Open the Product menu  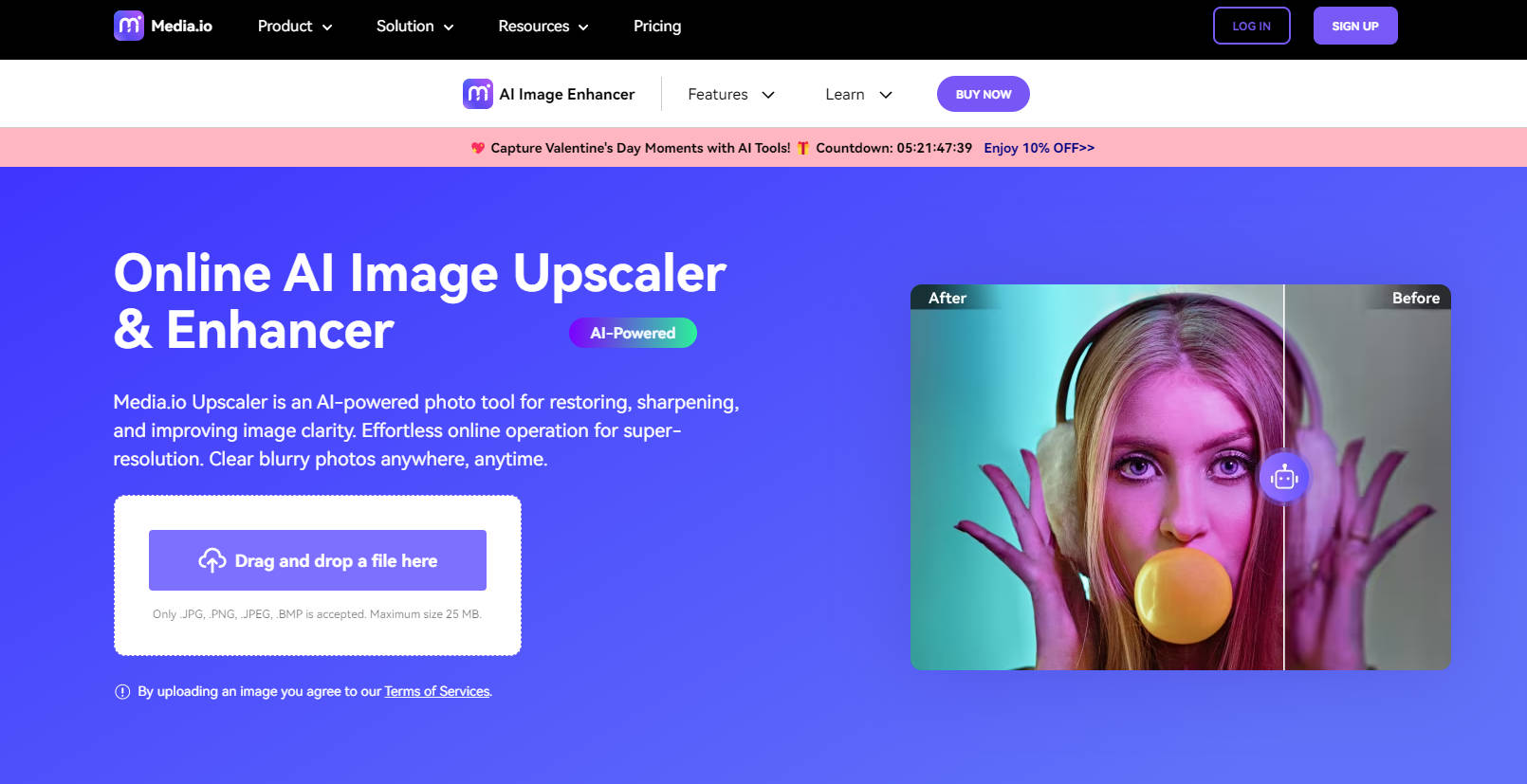295,27
